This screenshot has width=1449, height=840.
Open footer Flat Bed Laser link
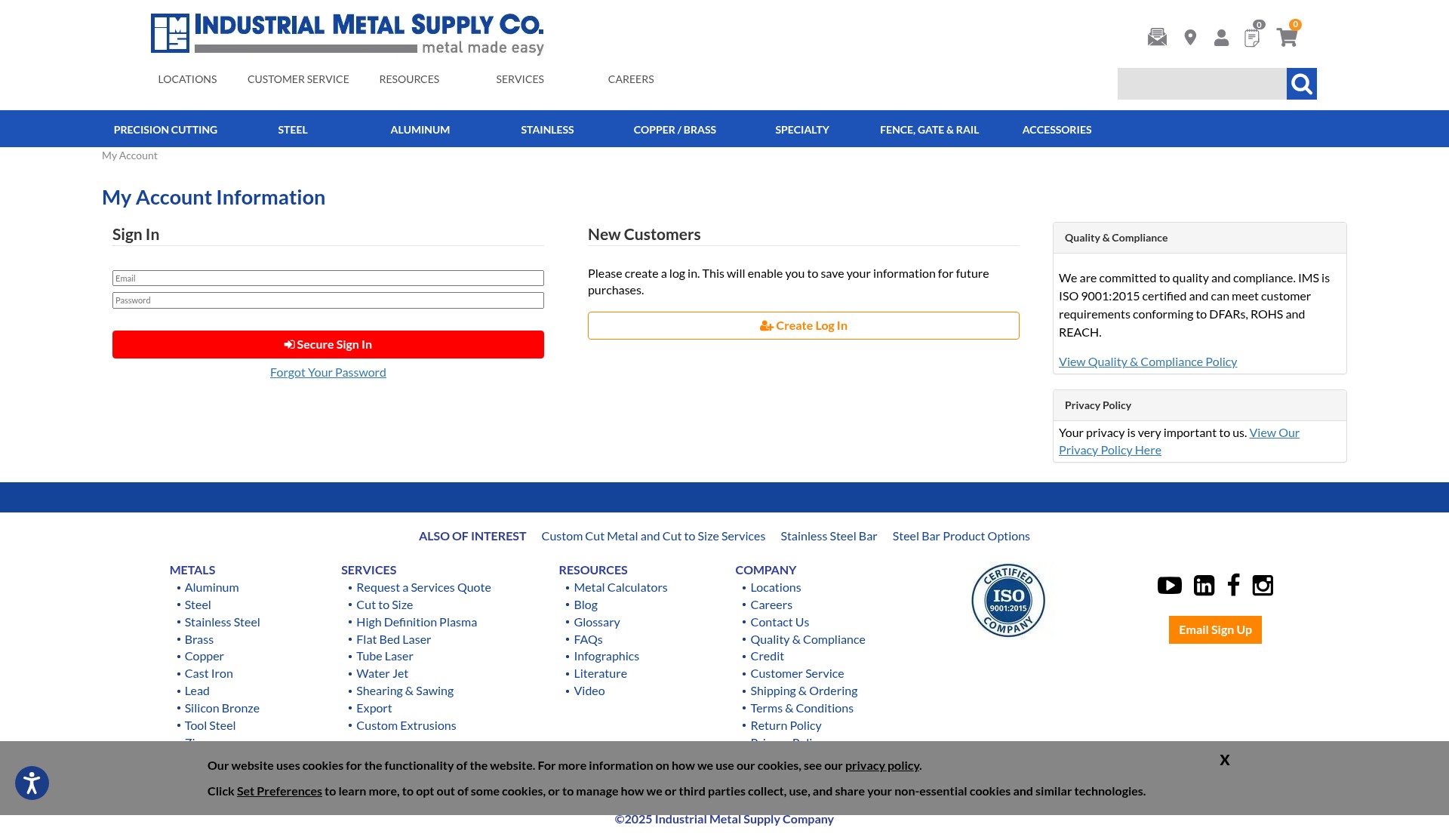point(394,640)
